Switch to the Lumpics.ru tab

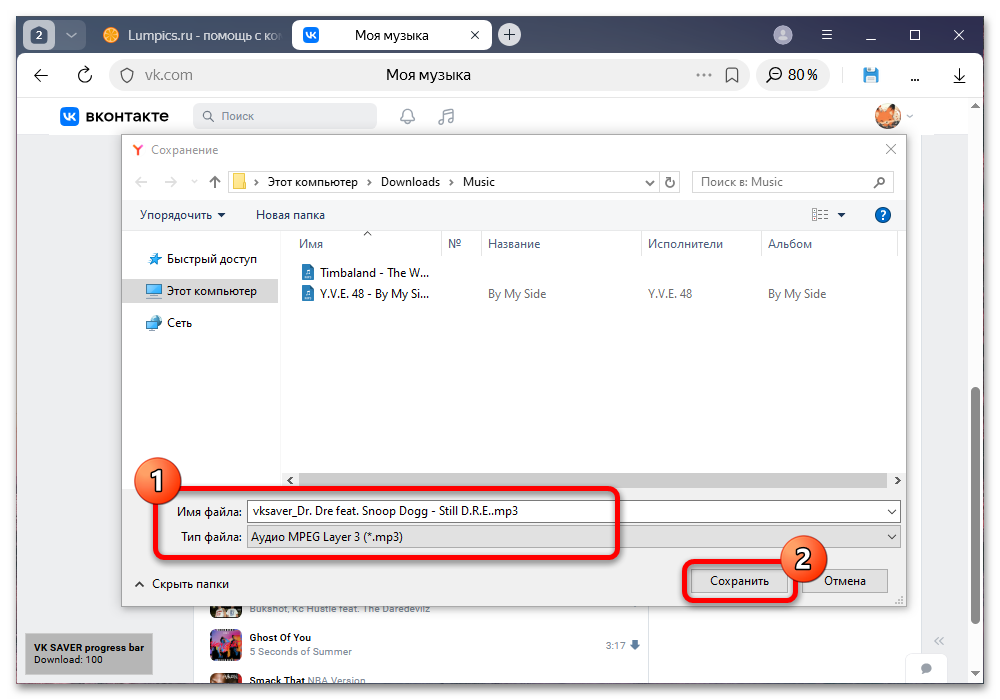(x=191, y=35)
